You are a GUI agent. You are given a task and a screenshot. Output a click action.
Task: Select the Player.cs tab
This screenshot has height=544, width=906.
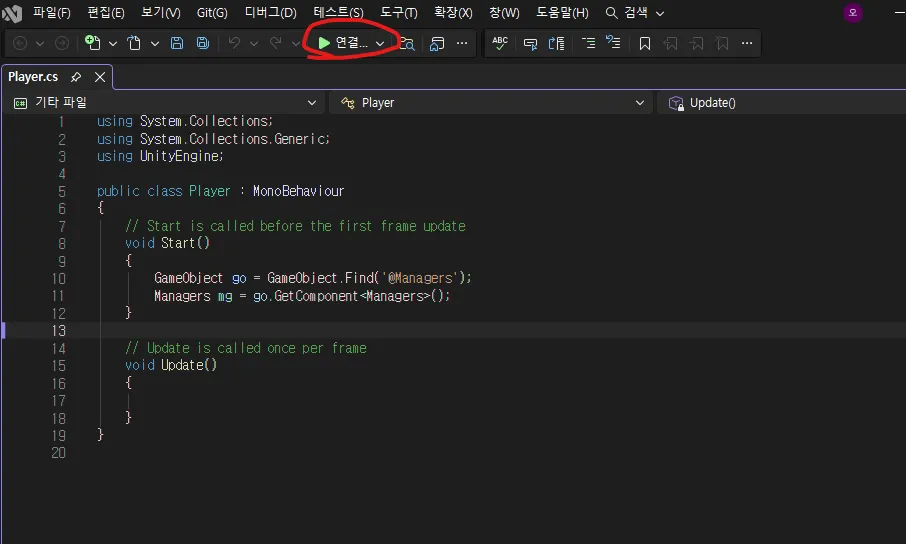click(x=33, y=77)
